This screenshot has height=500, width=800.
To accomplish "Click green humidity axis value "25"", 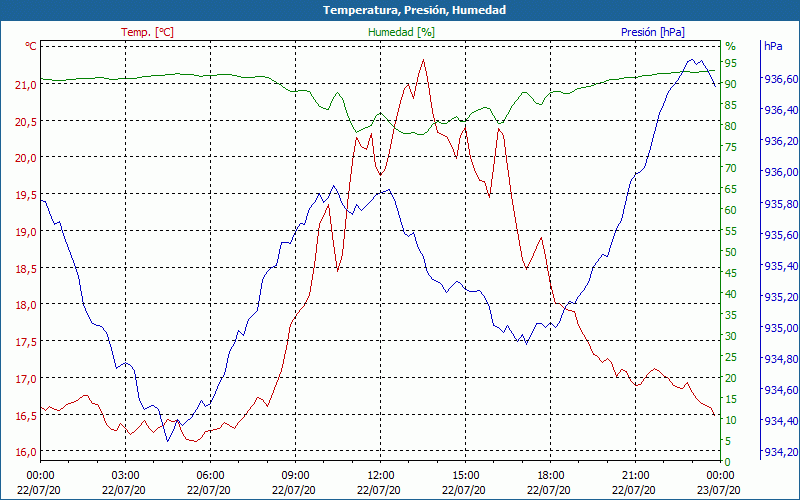I will (731, 357).
